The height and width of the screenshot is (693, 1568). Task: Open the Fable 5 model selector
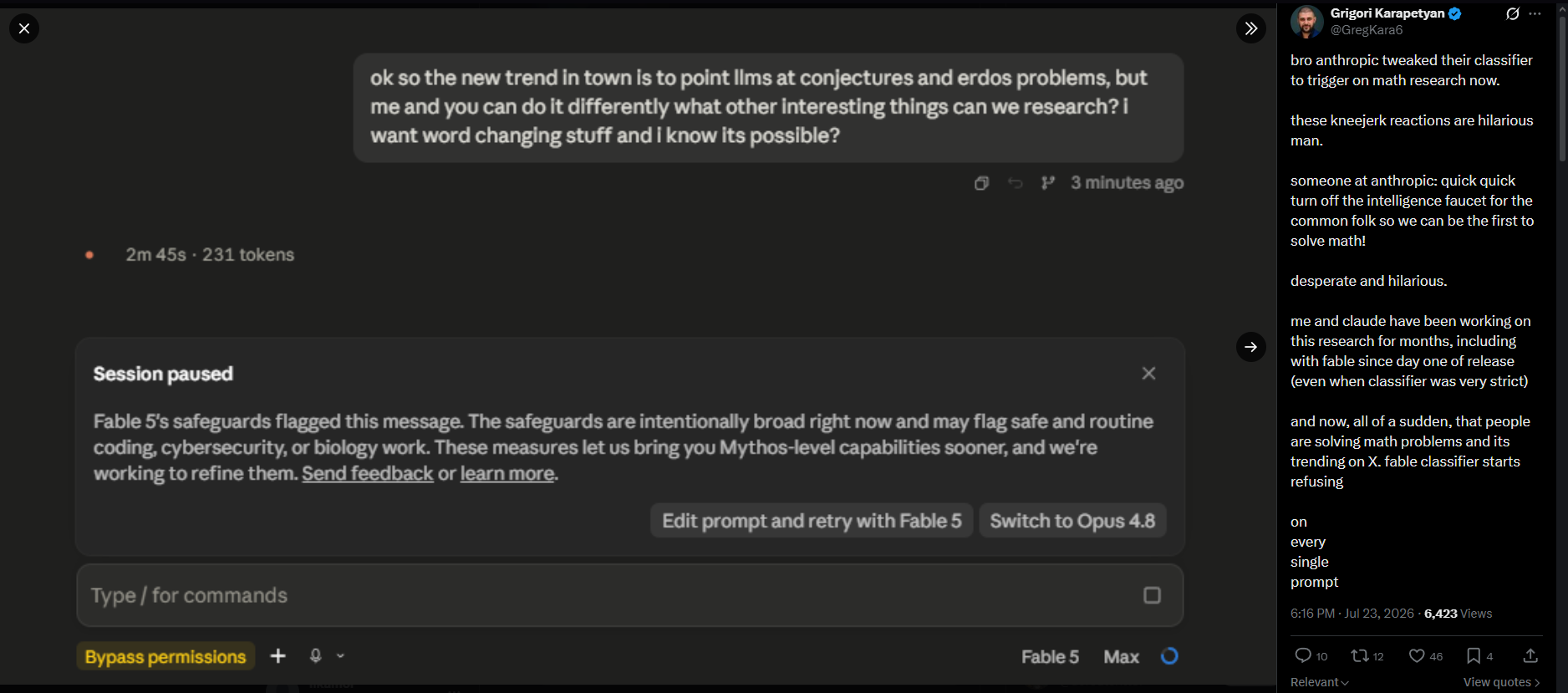(x=1050, y=657)
